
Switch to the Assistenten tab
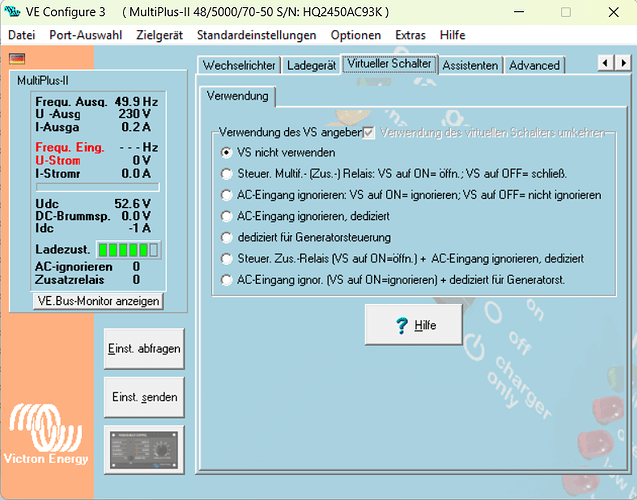click(470, 65)
